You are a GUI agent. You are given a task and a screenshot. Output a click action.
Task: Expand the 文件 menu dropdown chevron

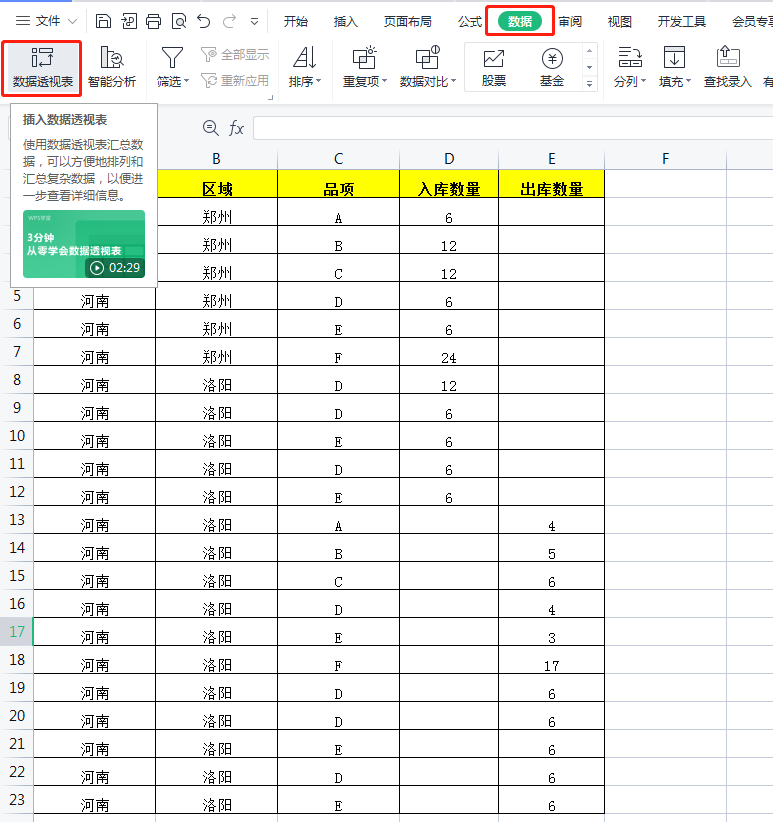(x=73, y=21)
